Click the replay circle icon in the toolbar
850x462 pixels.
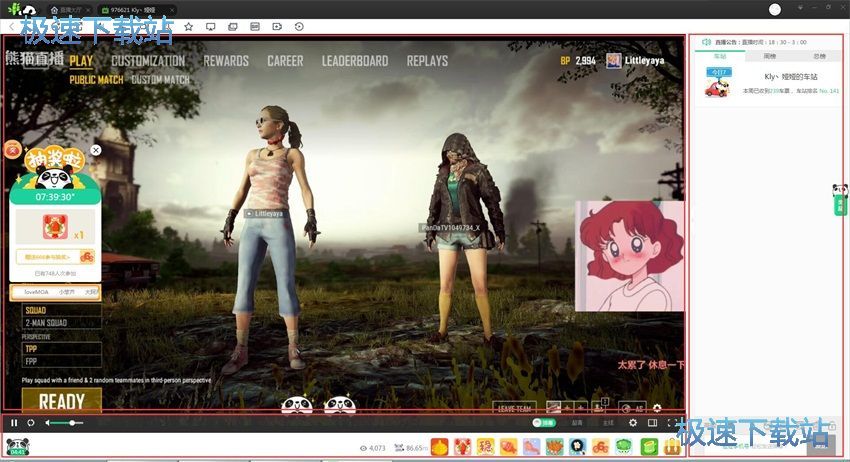299,27
